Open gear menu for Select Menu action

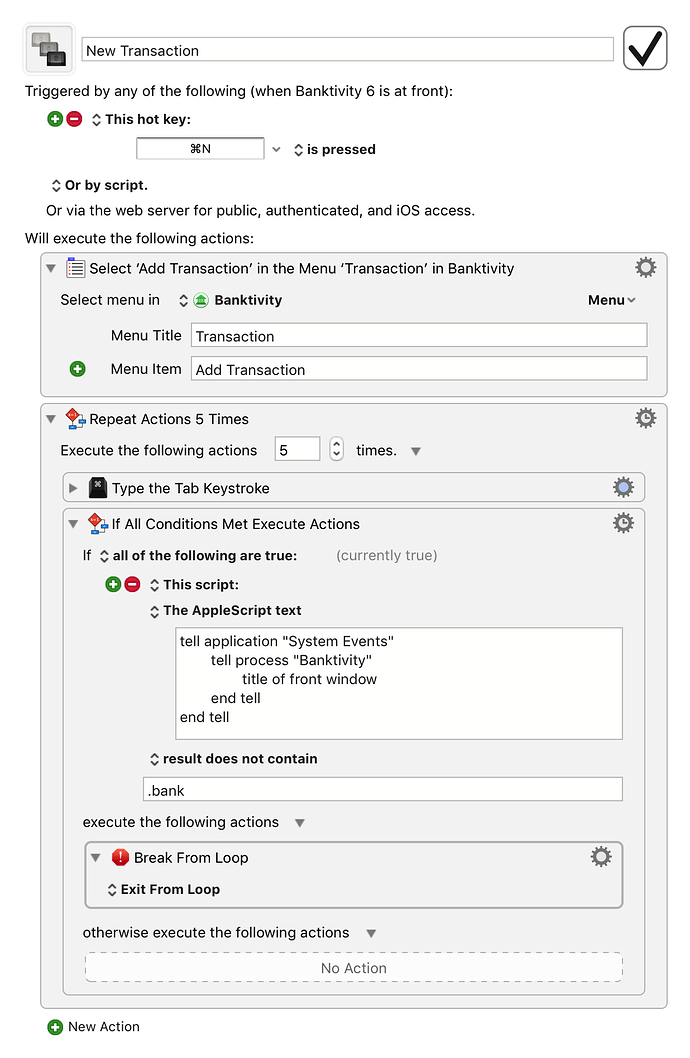(645, 268)
